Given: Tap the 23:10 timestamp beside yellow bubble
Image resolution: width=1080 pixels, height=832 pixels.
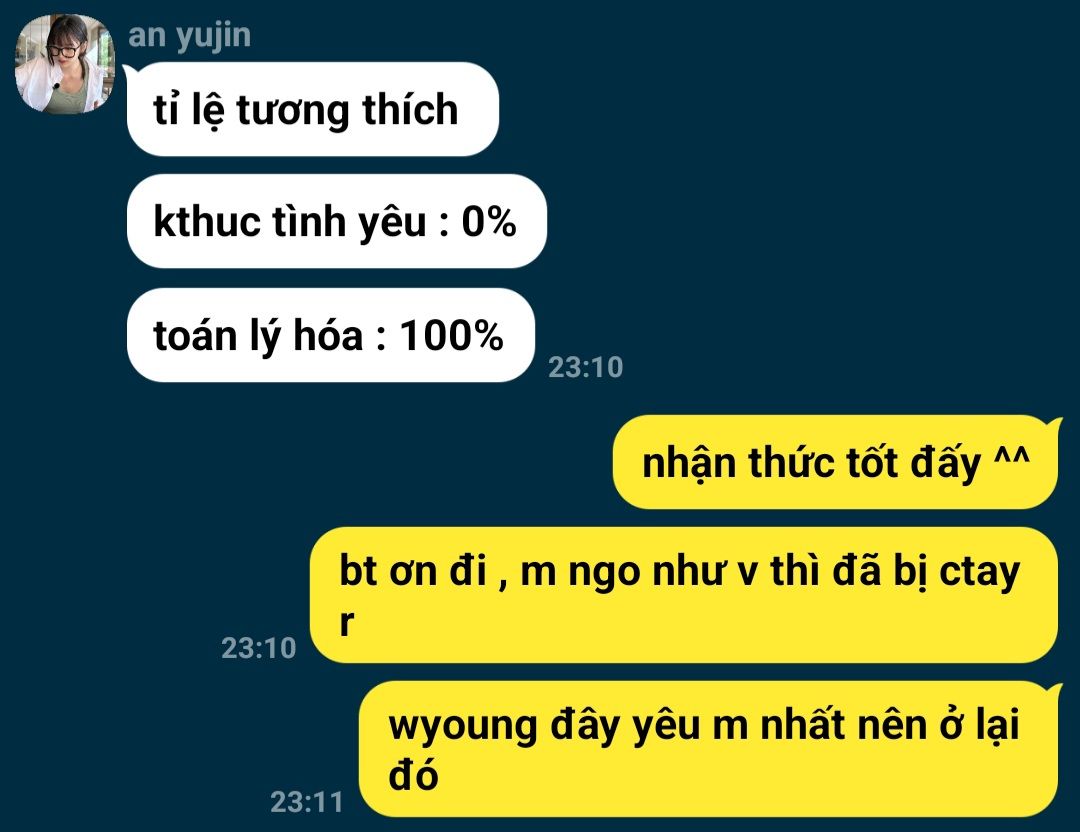Looking at the screenshot, I should pyautogui.click(x=258, y=648).
